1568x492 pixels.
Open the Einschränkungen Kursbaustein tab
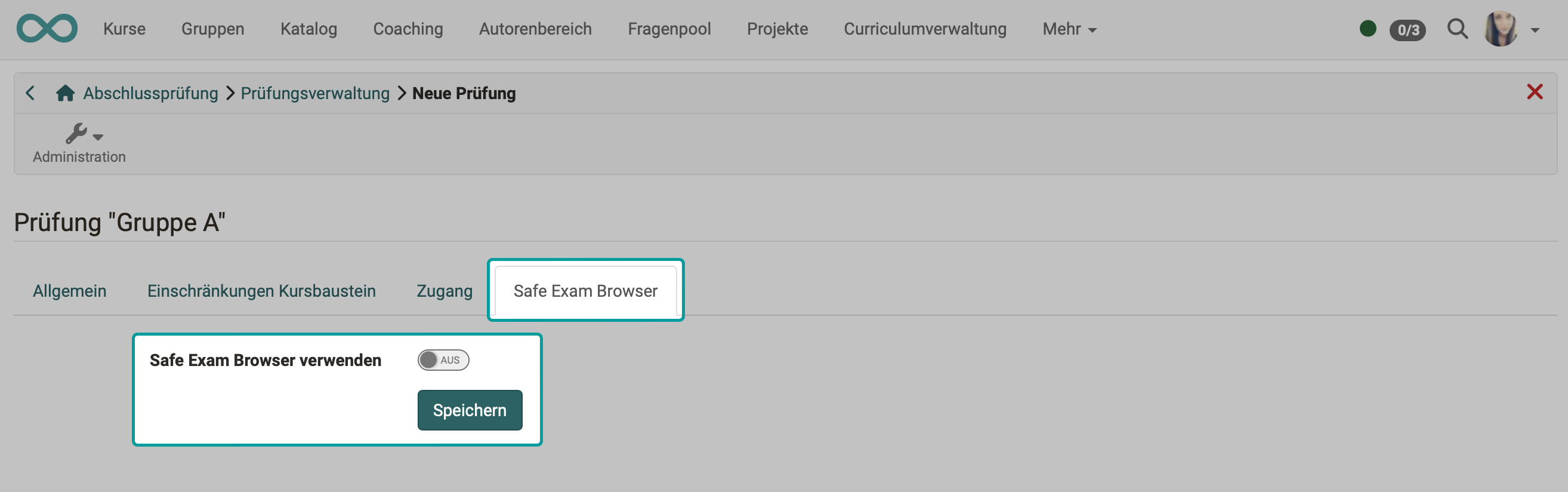point(261,291)
